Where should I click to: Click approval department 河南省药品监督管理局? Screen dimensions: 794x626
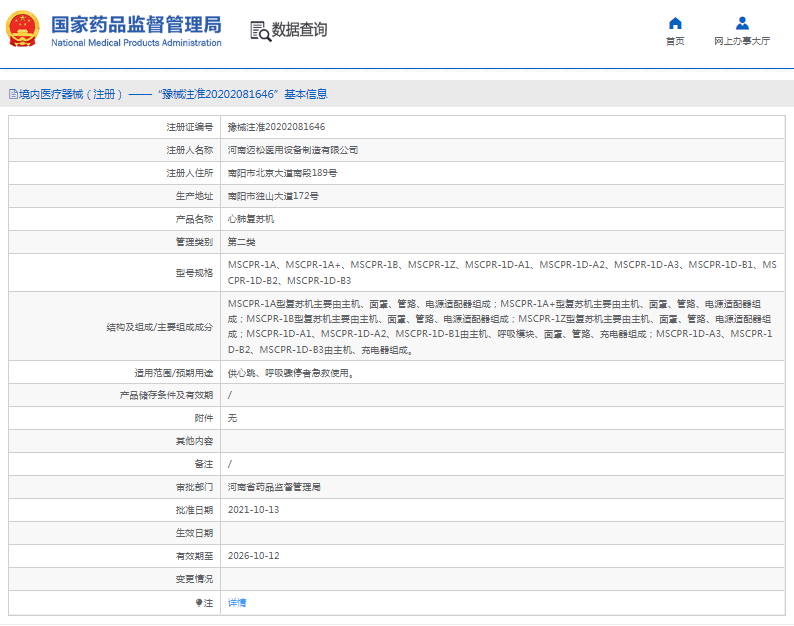pos(274,487)
